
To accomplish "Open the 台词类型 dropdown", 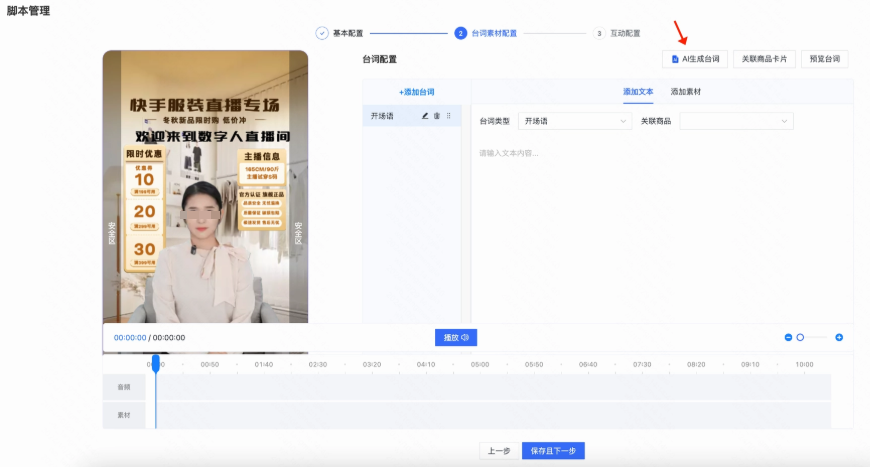I will pyautogui.click(x=575, y=121).
